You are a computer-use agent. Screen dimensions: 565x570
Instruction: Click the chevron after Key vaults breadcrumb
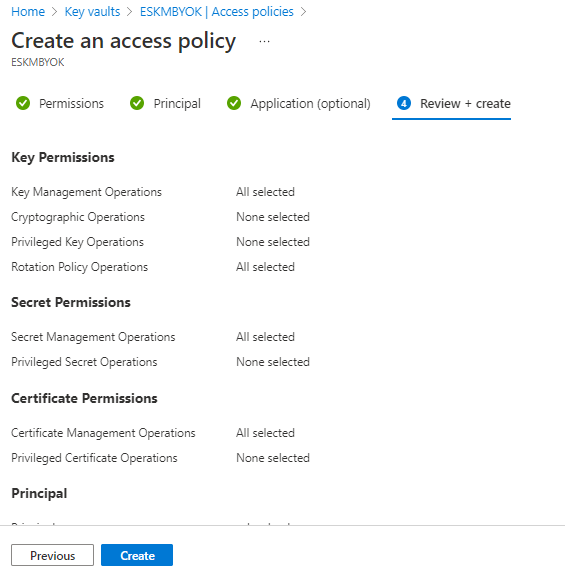(129, 12)
